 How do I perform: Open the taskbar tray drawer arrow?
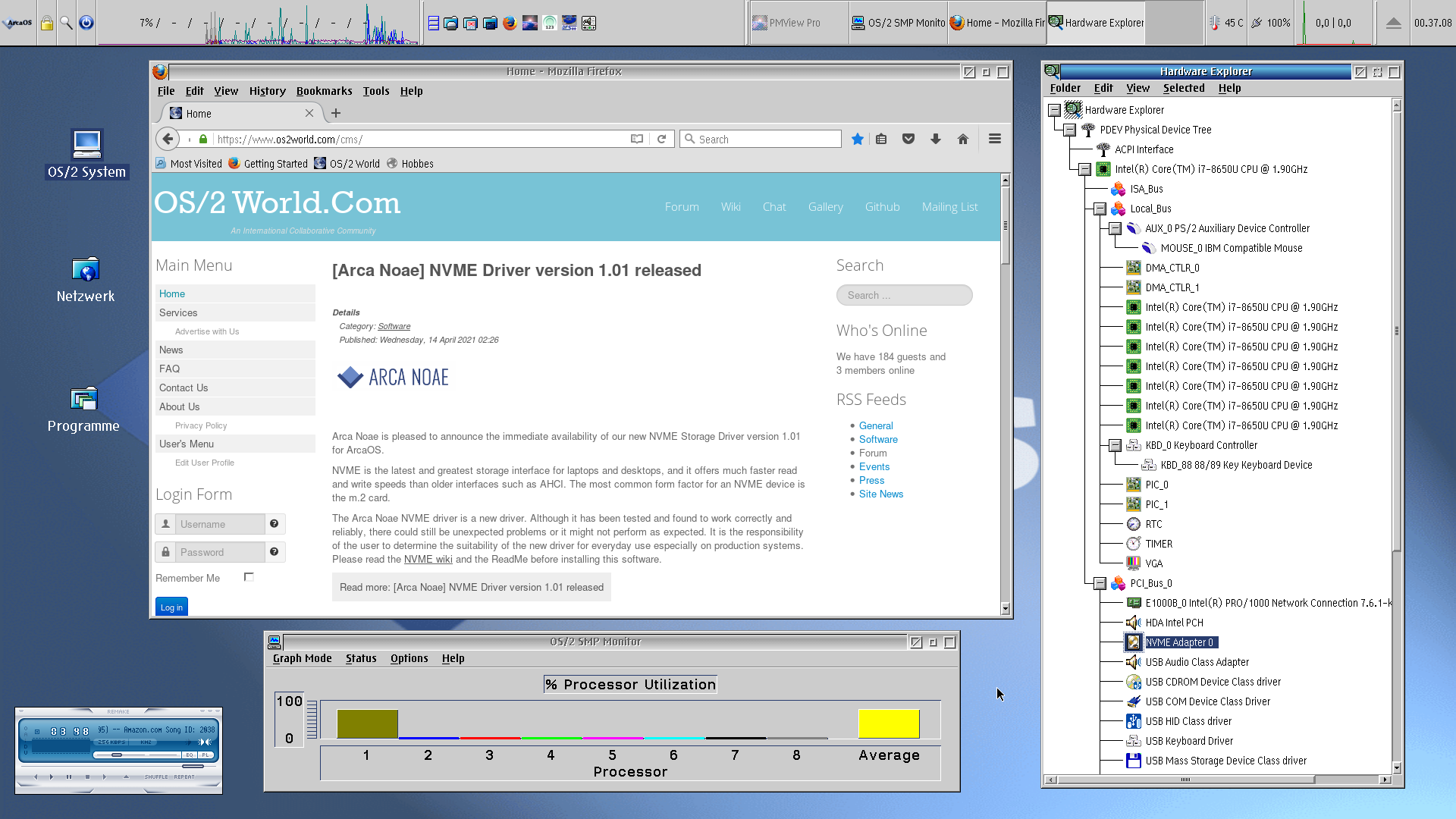coord(1393,23)
